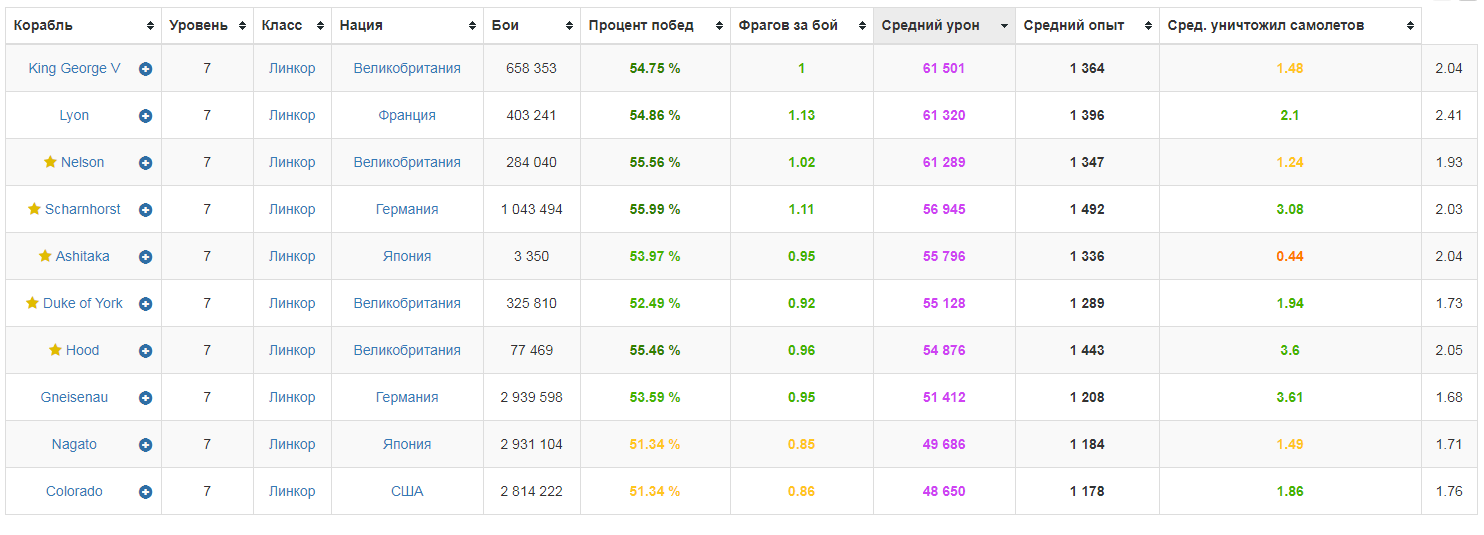Click the star icon next to Hood
Viewport: 1484px width, 535px height.
(x=55, y=350)
